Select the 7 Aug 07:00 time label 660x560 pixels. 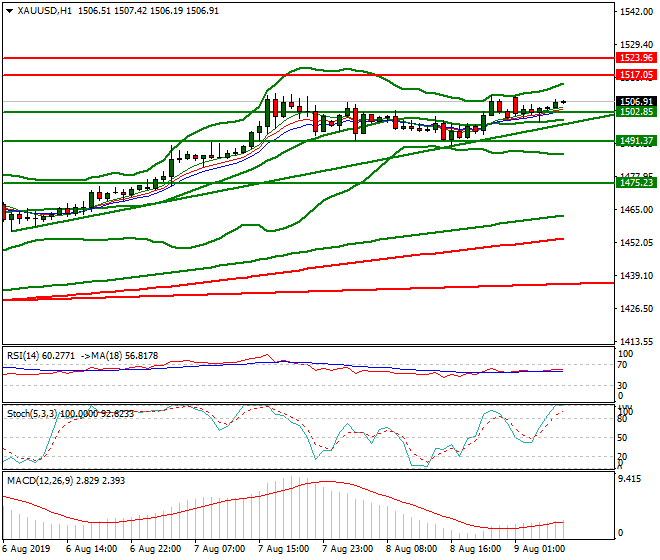(219, 549)
